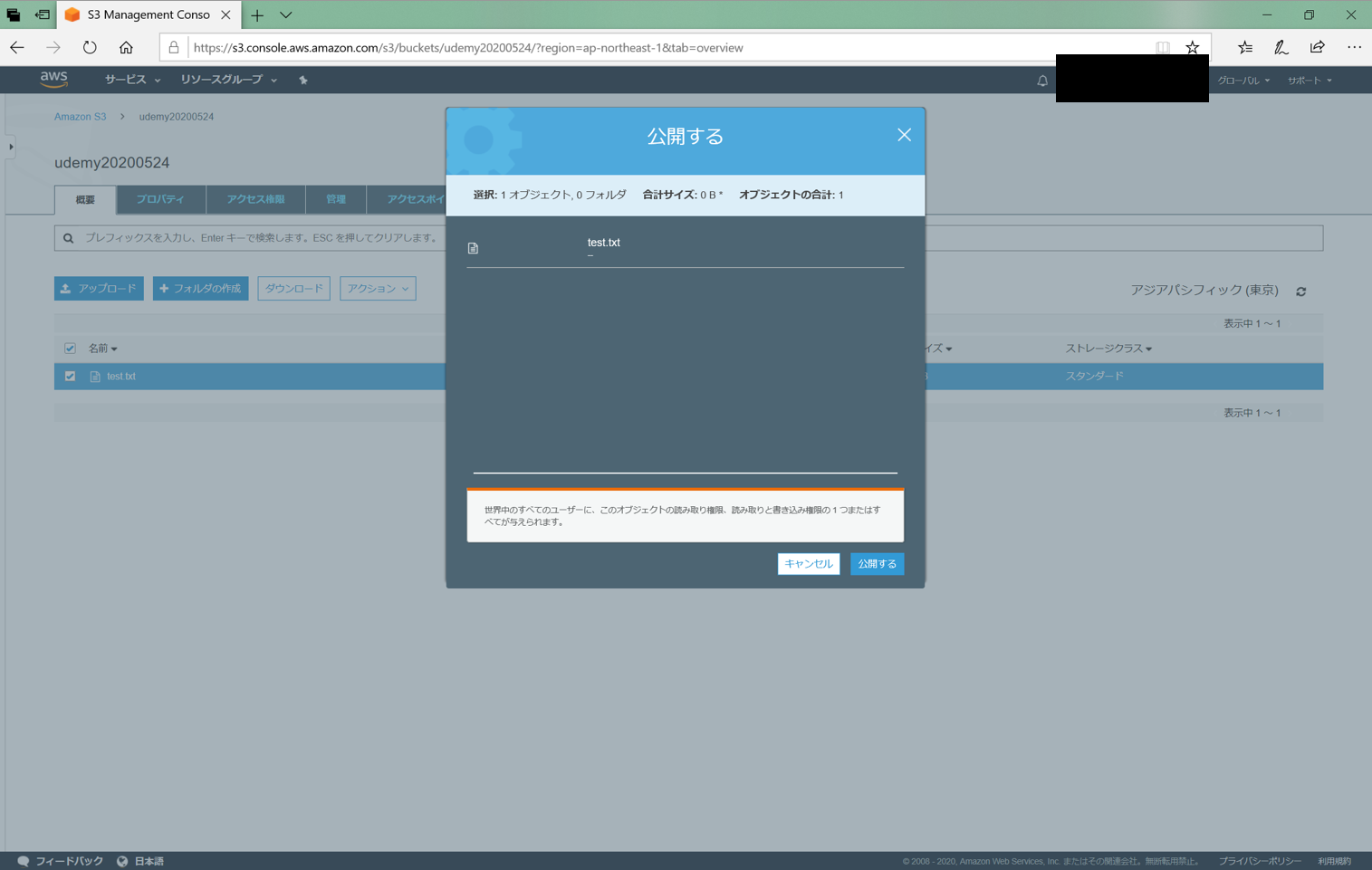Click the udemy20200524 breadcrumb text
This screenshot has height=870, width=1372.
(176, 117)
